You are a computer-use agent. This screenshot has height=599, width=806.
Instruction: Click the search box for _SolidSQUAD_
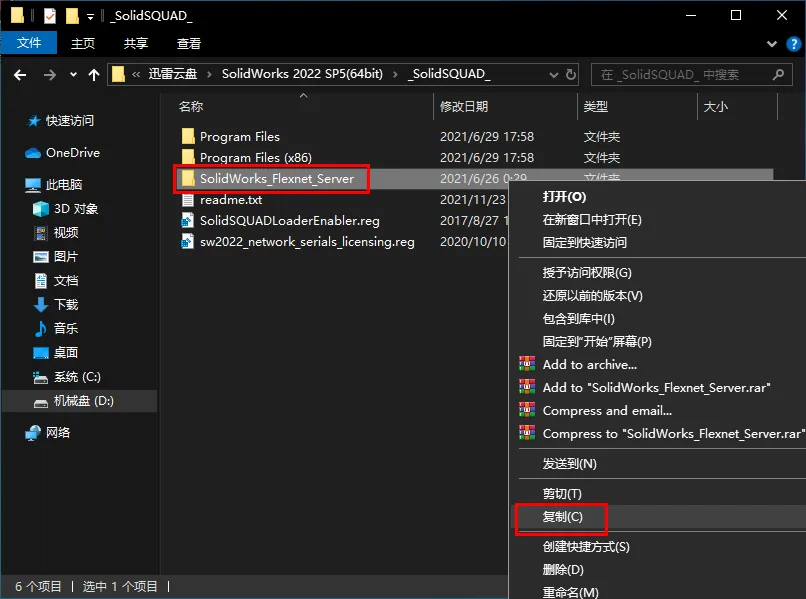(691, 75)
